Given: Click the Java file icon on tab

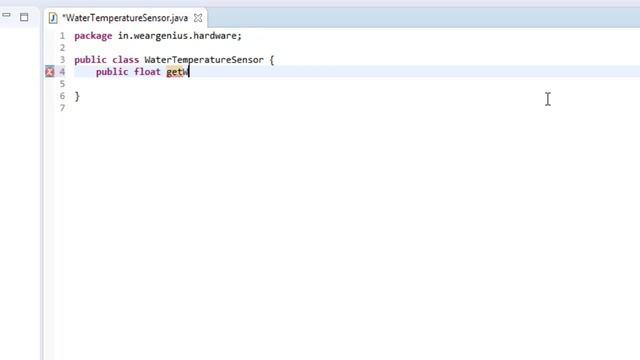Looking at the screenshot, I should (x=53, y=18).
